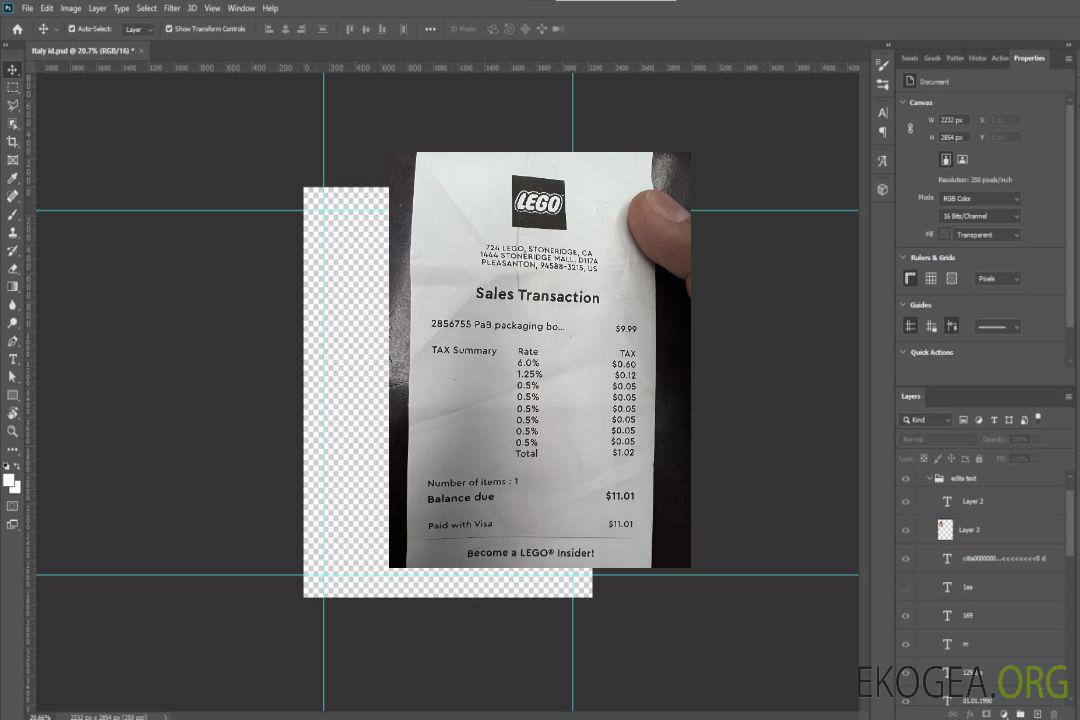Viewport: 1080px width, 720px height.
Task: Select the Horizontal Type tool
Action: [x=12, y=359]
